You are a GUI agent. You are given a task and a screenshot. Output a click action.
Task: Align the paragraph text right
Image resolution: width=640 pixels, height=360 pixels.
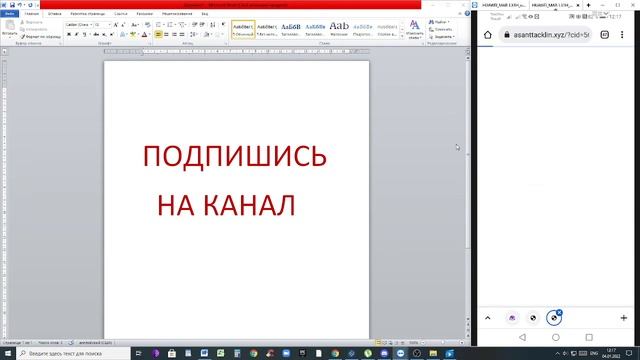tap(174, 35)
